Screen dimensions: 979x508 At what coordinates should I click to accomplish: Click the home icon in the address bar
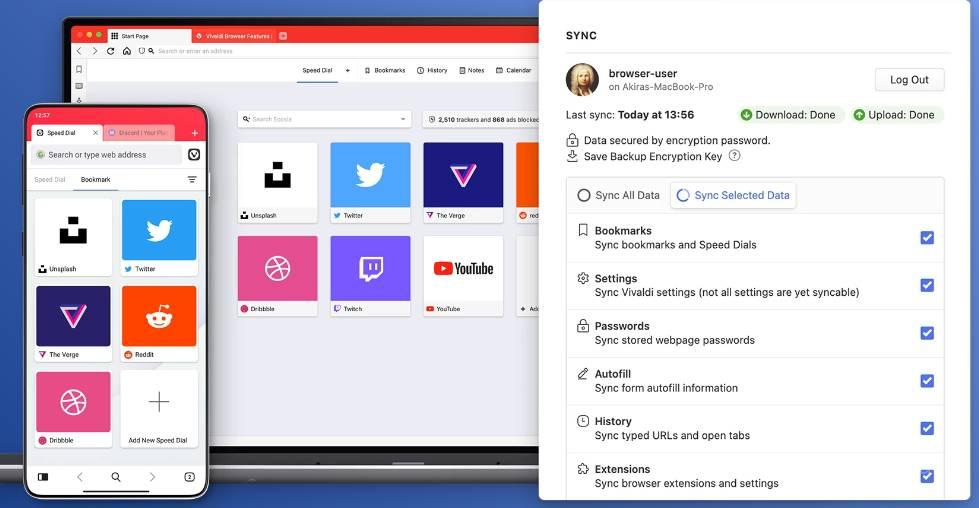click(126, 51)
